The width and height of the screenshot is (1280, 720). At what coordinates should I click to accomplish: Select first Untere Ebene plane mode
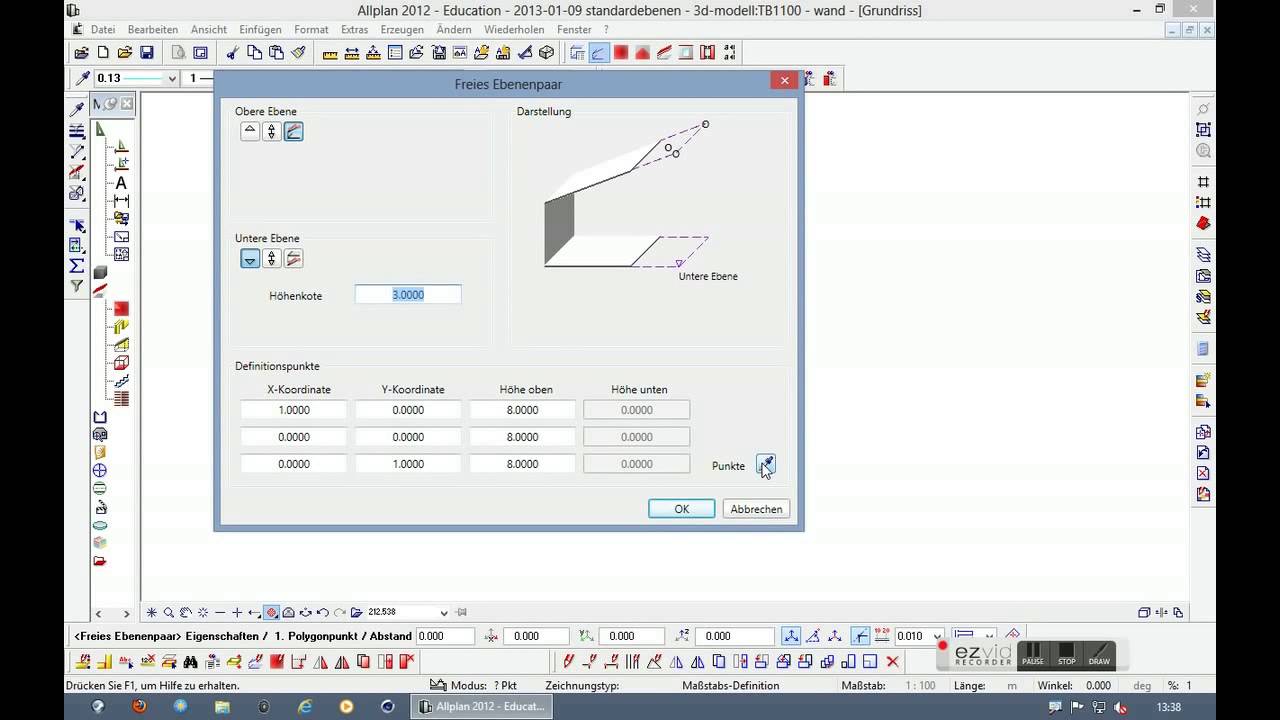click(x=250, y=259)
